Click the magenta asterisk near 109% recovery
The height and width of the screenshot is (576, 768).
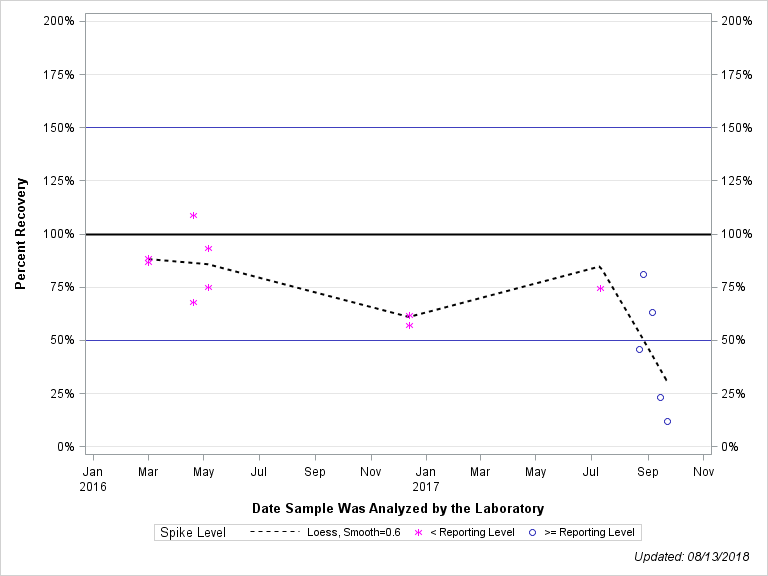point(193,216)
